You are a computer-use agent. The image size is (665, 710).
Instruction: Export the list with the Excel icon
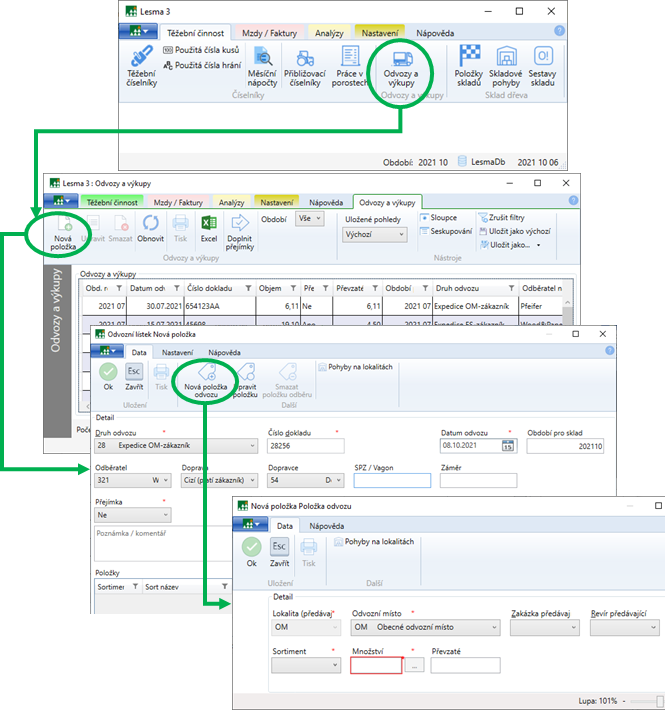click(209, 229)
